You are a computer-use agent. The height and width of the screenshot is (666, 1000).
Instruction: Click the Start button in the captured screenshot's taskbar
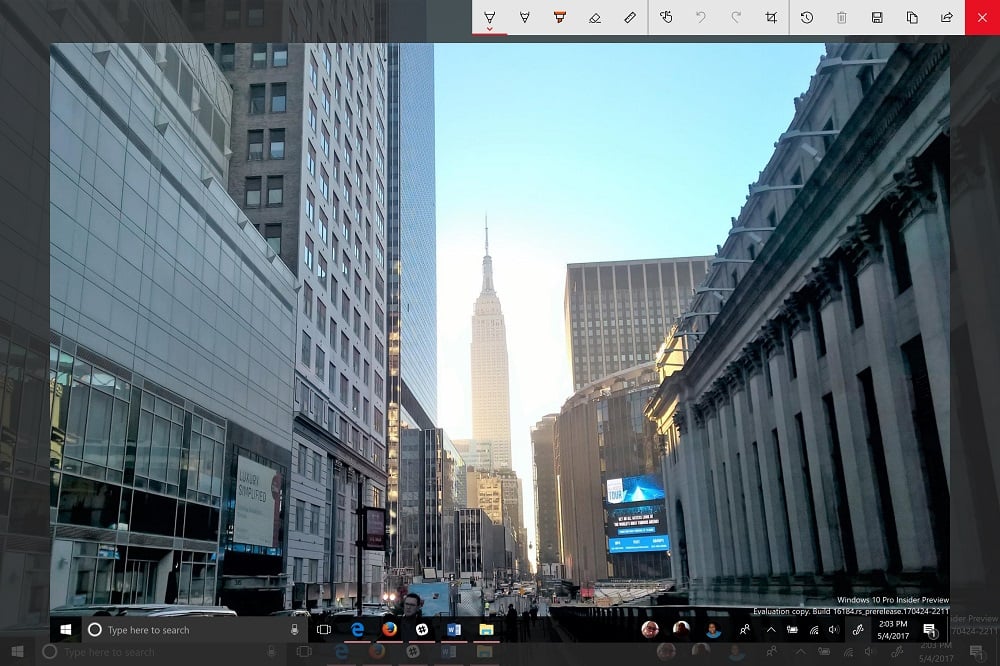(66, 630)
